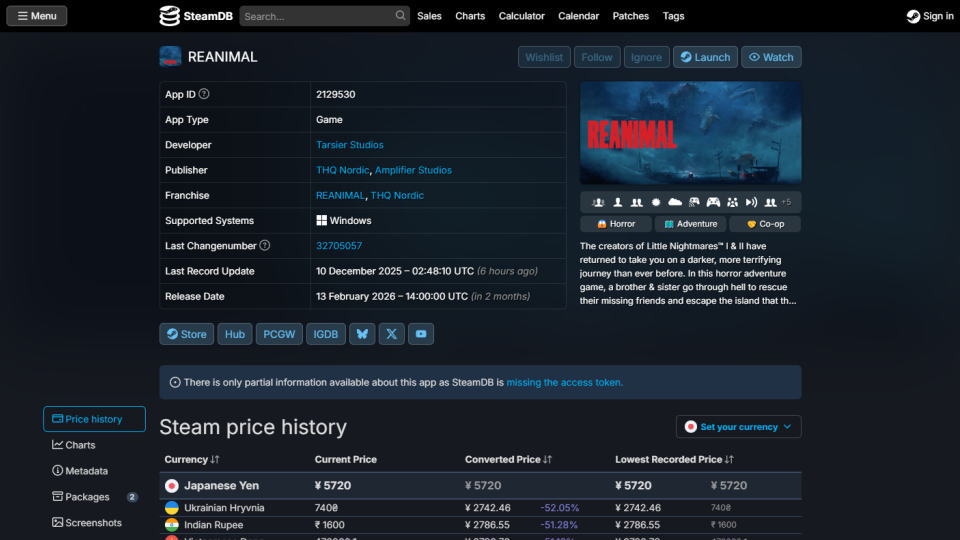Click the -52.05% price difference
Viewport: 960px width, 540px height.
[560, 508]
